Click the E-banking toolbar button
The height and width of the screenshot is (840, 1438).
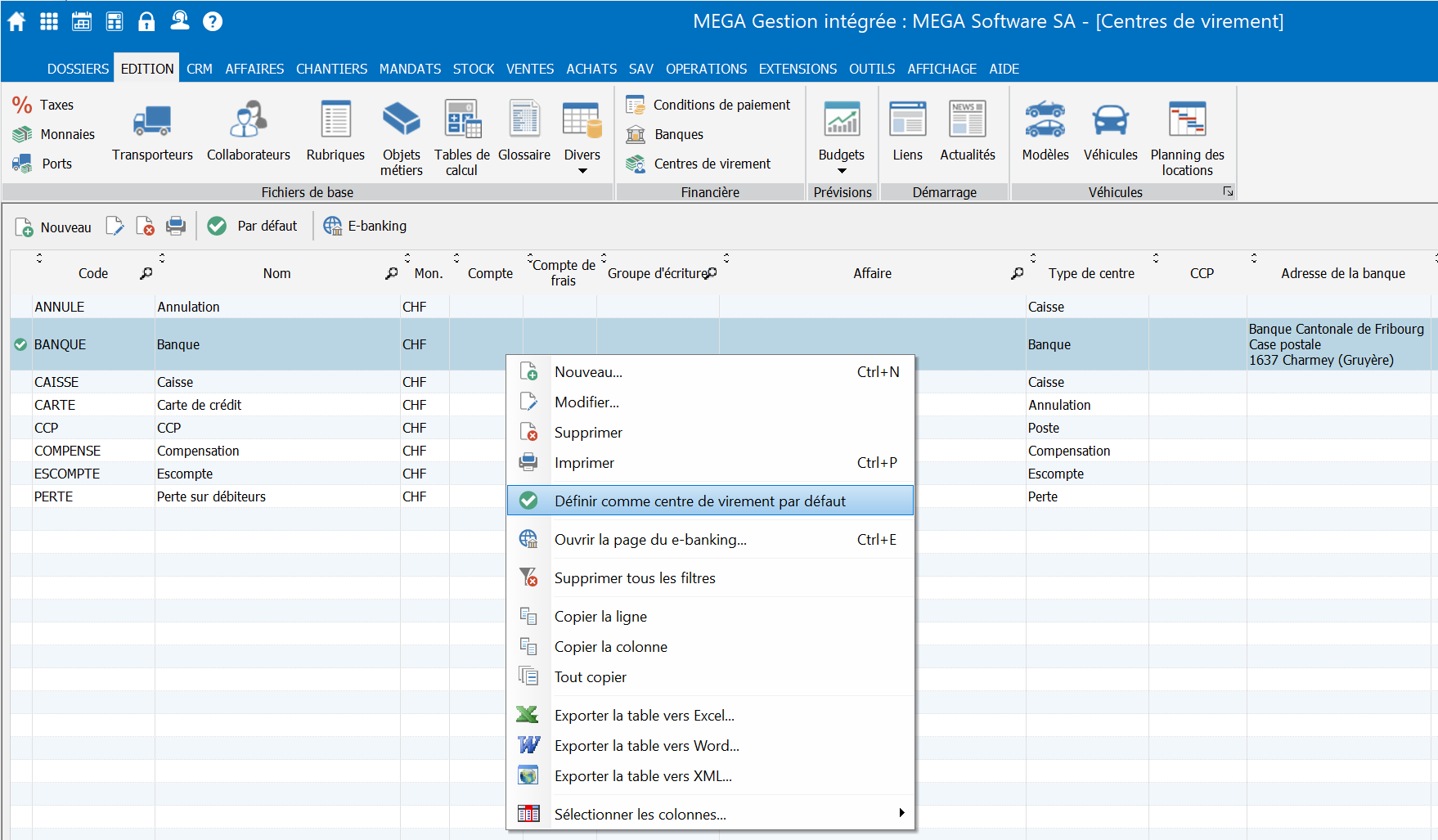365,226
